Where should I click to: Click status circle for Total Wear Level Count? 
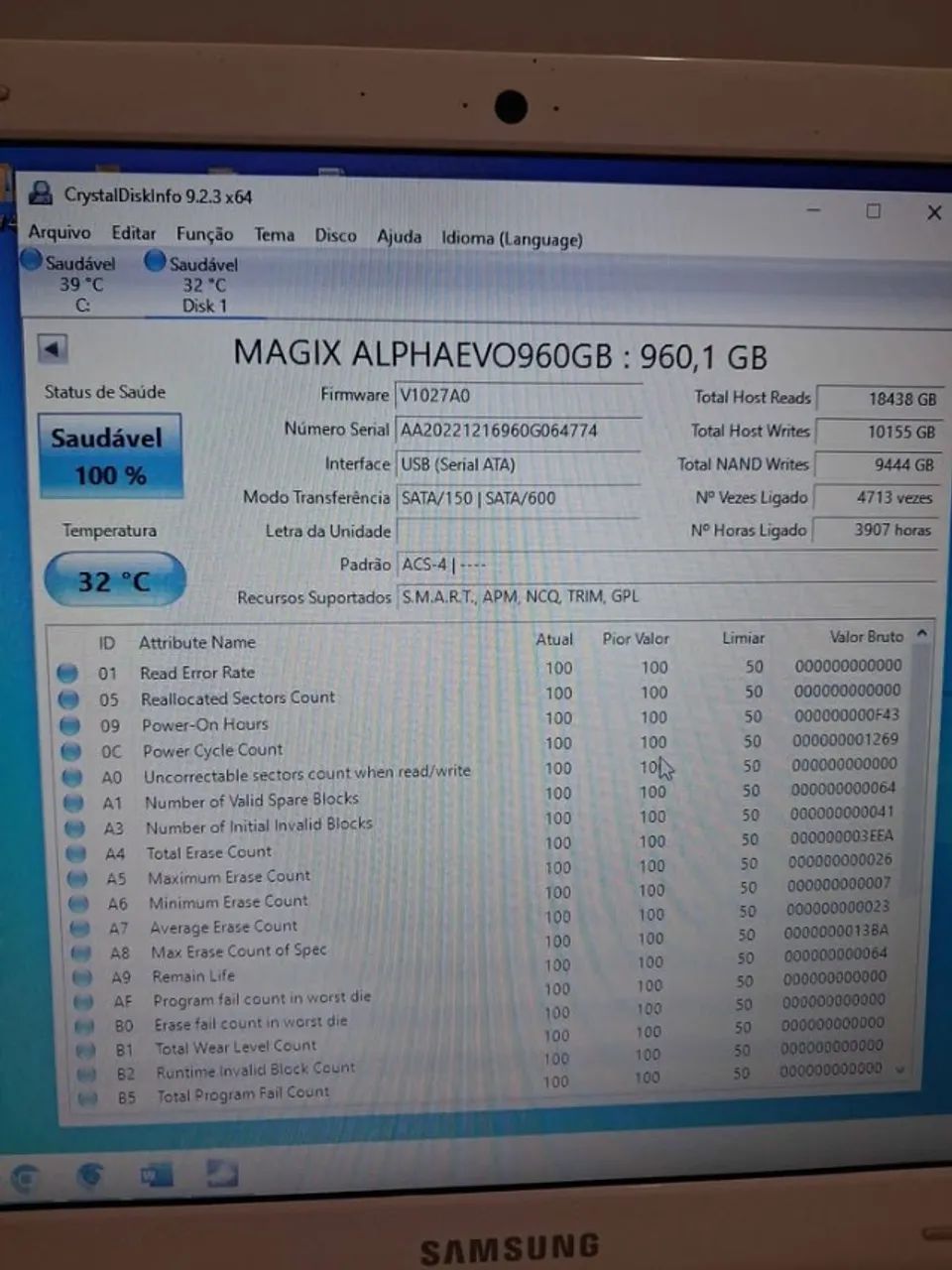[x=86, y=1049]
